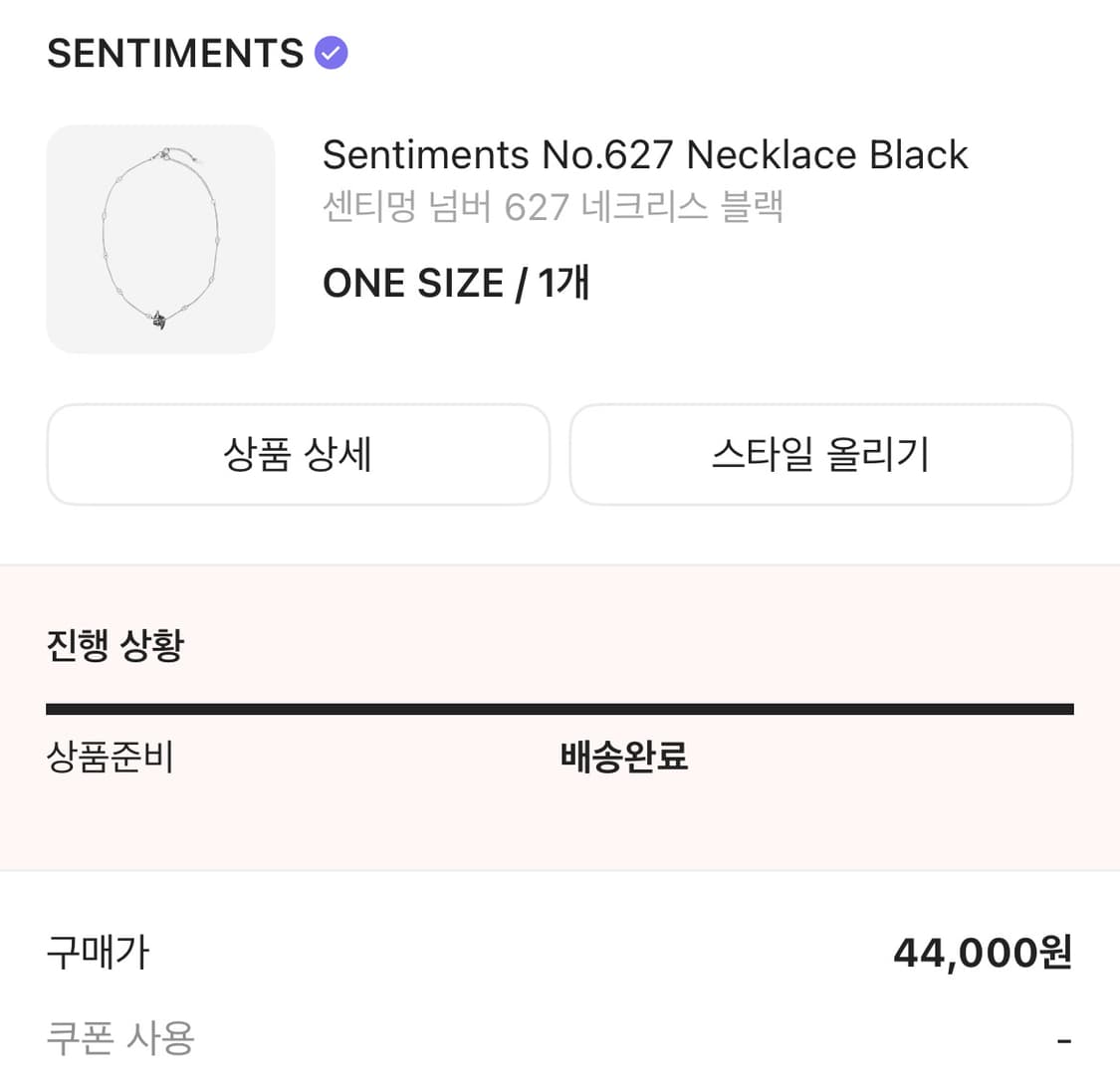
Task: Click the 상품준비 progress step
Action: tap(112, 758)
